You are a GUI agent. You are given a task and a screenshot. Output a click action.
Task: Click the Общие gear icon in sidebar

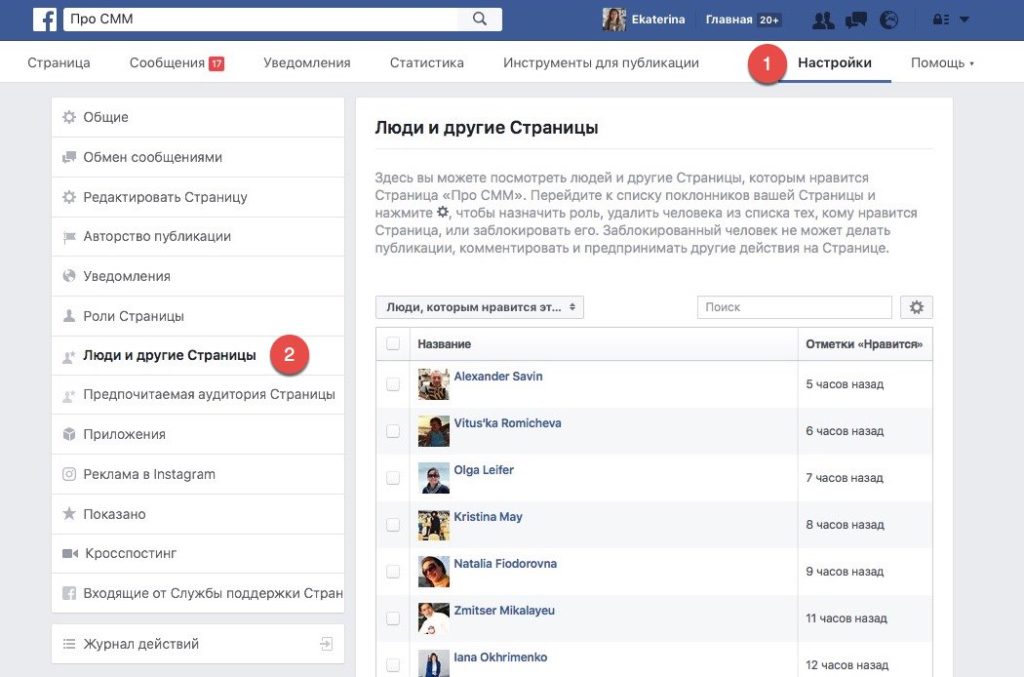tap(67, 117)
